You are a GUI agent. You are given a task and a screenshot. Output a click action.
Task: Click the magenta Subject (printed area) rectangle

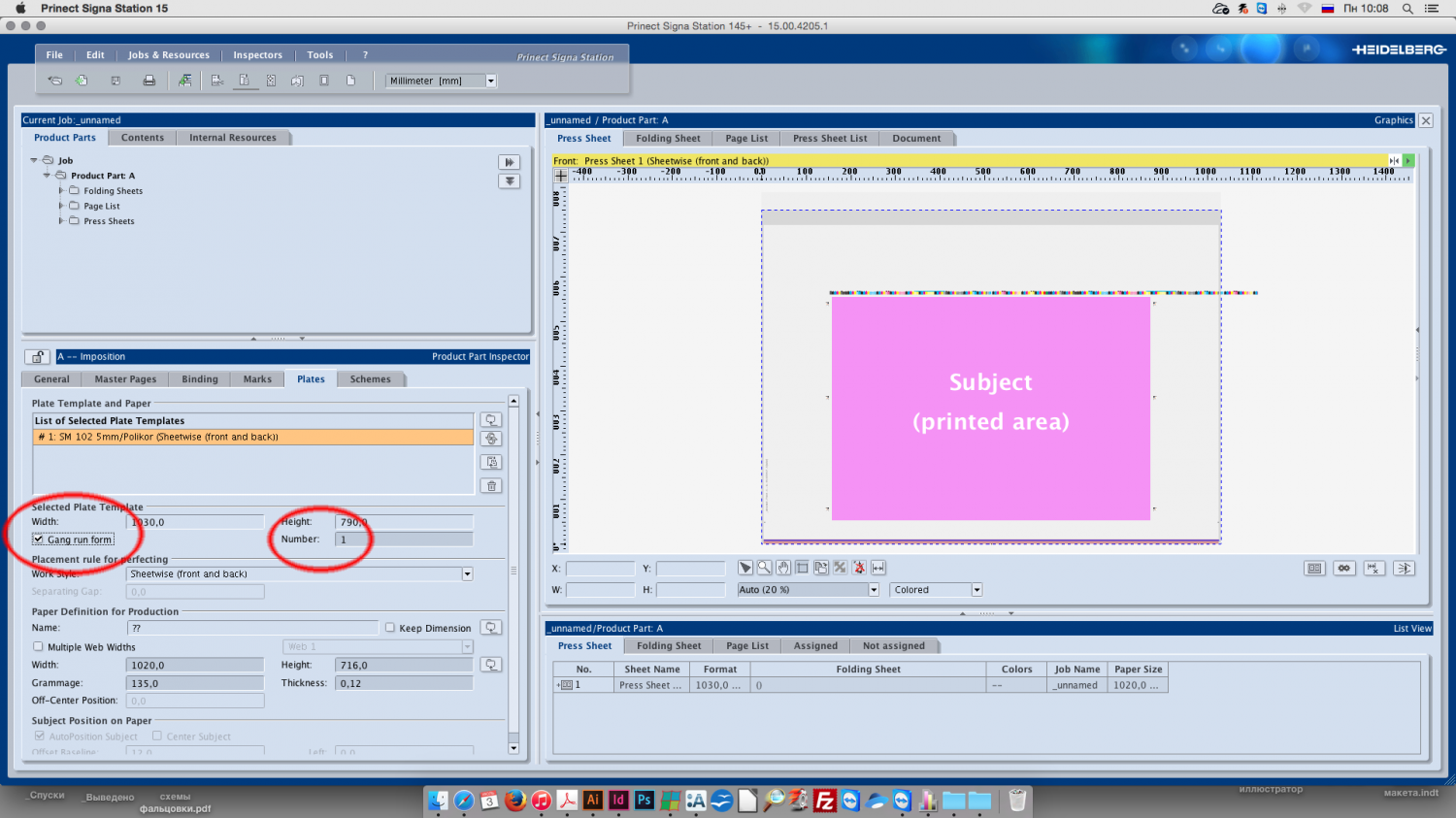click(x=991, y=408)
